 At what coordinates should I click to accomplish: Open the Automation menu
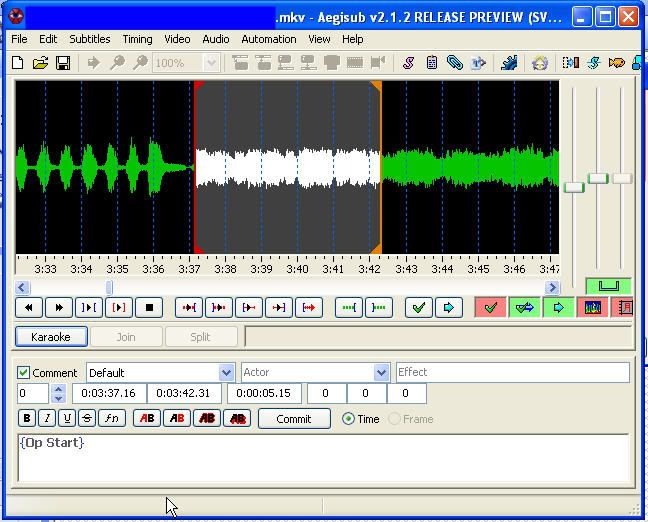click(x=269, y=39)
